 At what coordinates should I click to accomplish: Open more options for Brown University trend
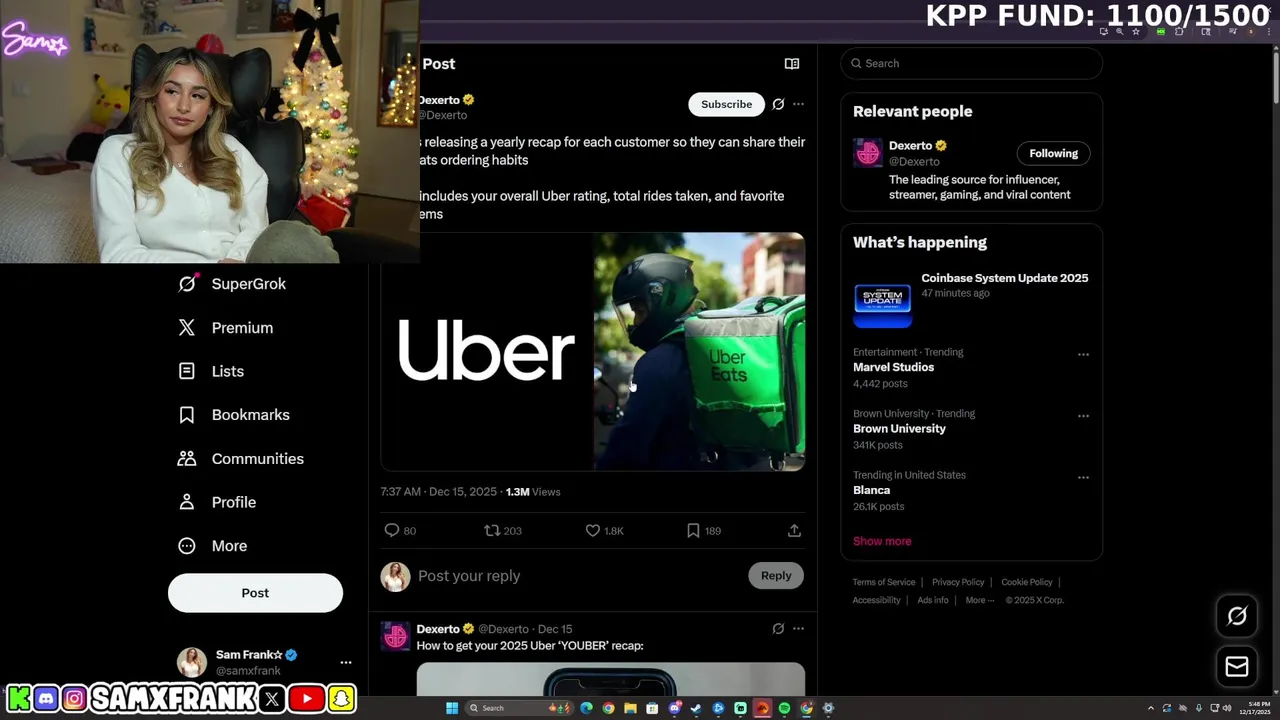coord(1083,416)
